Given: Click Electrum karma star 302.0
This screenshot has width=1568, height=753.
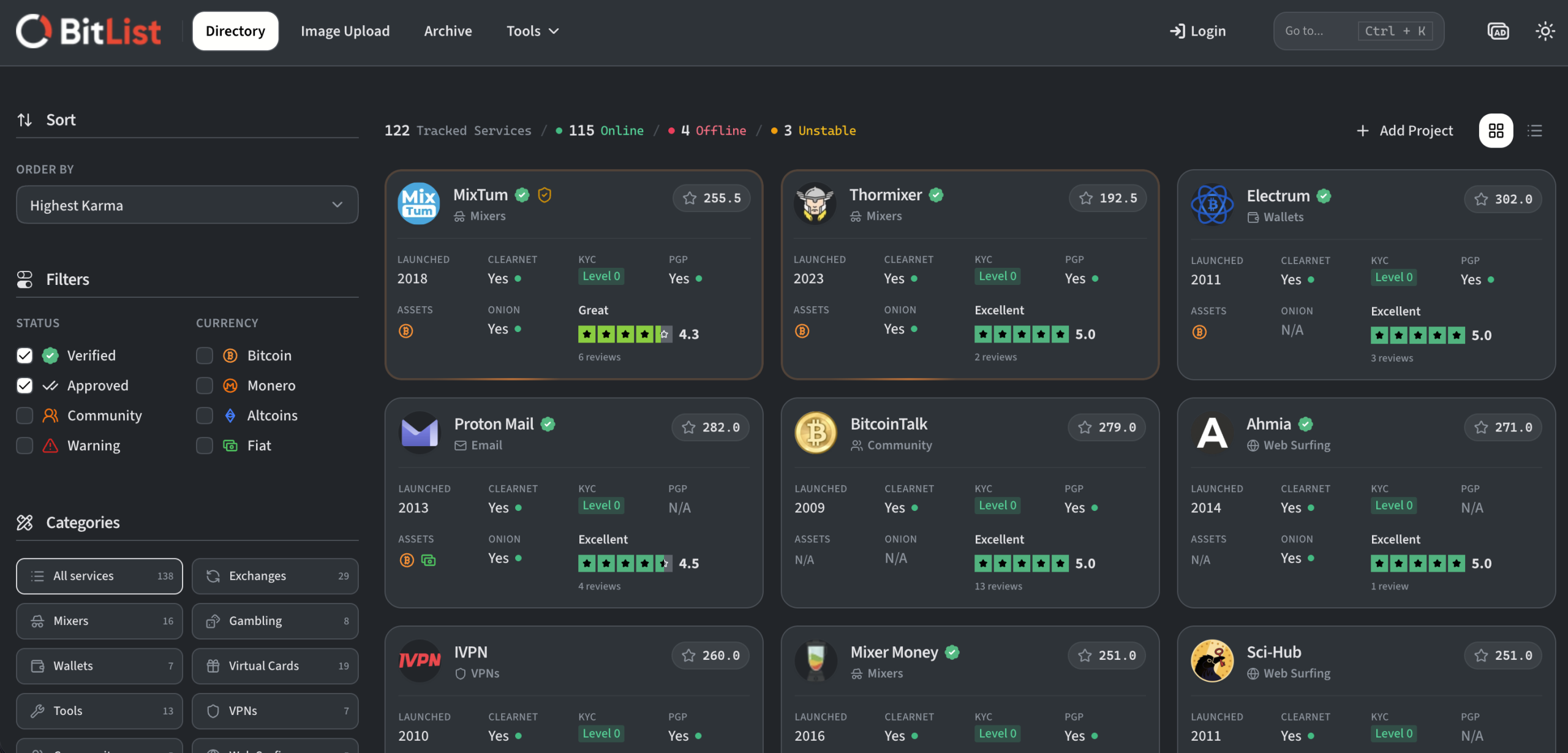Looking at the screenshot, I should [x=1503, y=199].
